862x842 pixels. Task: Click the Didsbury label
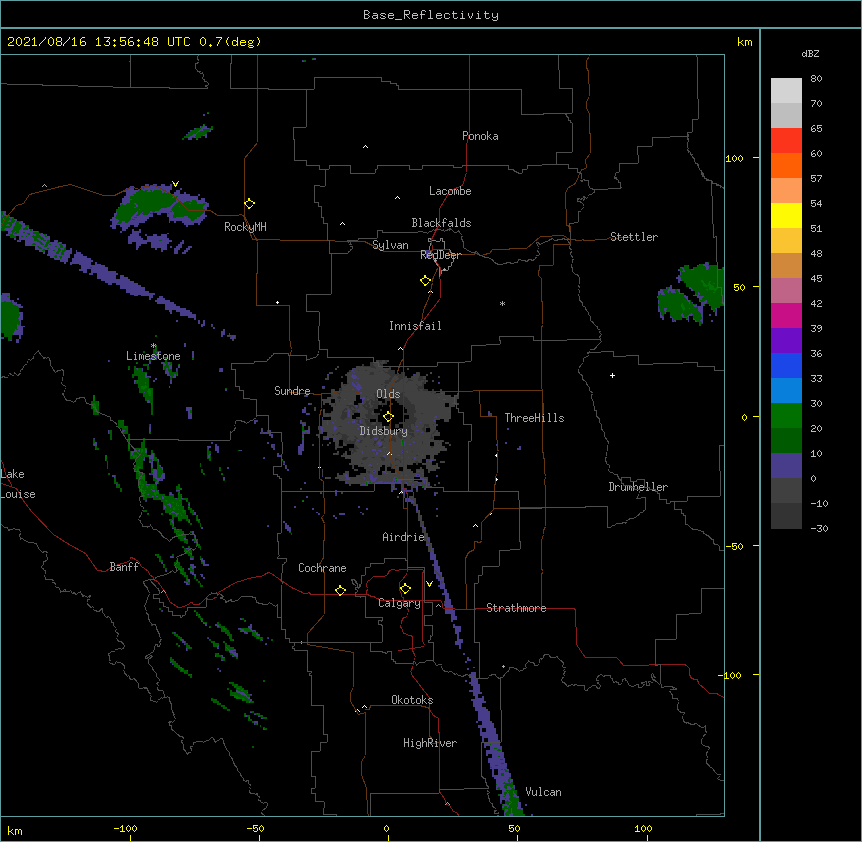pyautogui.click(x=384, y=431)
